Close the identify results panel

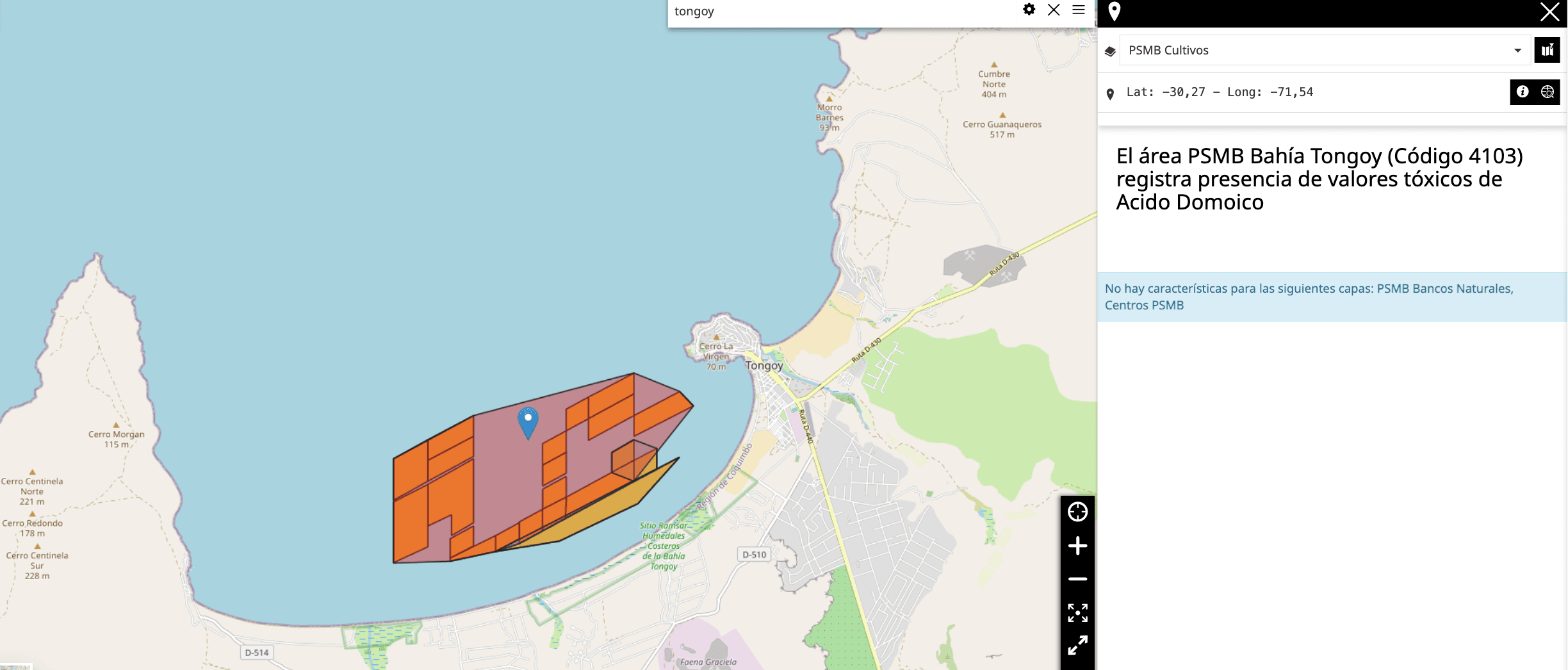click(x=1549, y=12)
